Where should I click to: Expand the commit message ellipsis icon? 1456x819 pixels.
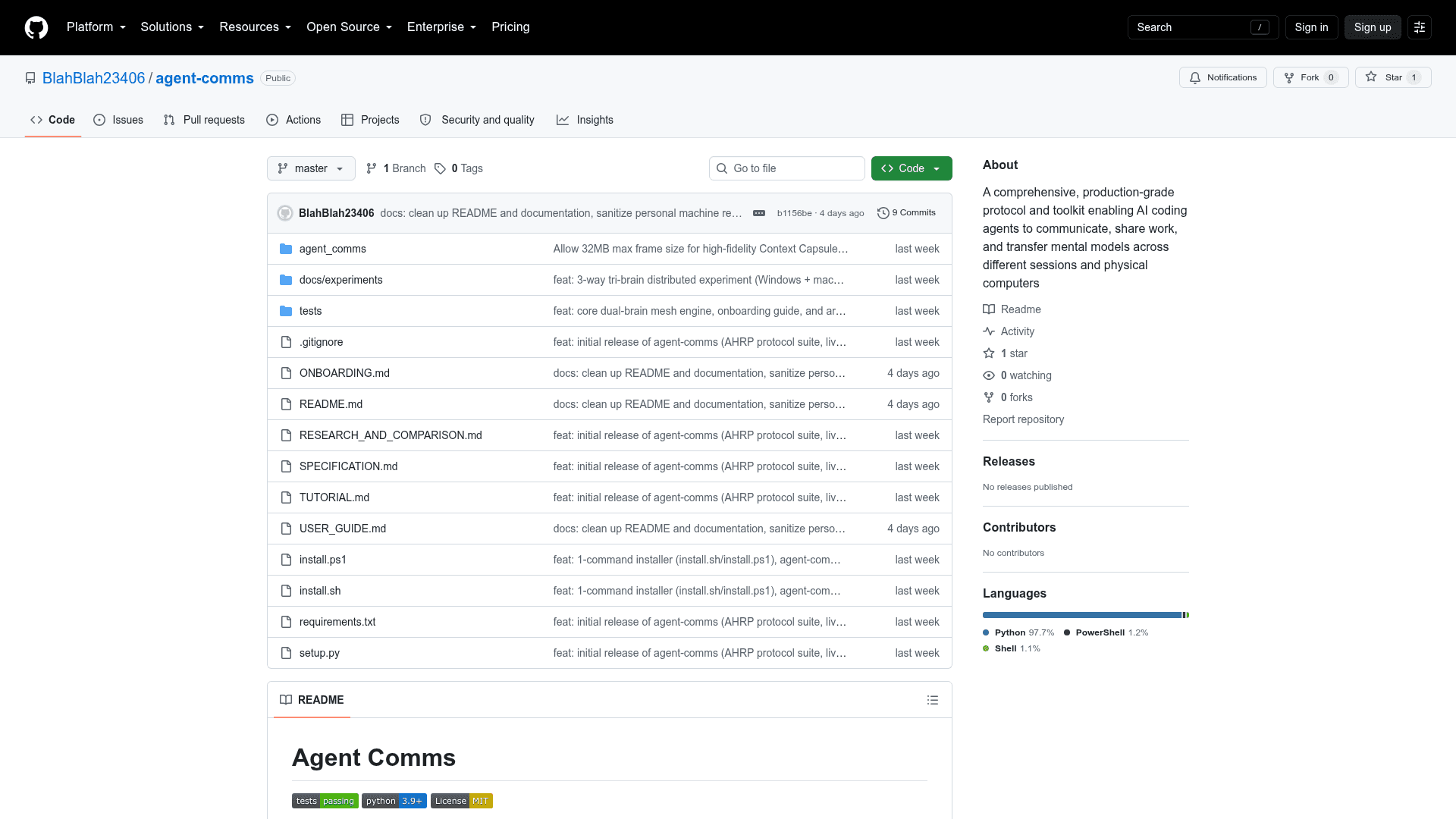759,213
